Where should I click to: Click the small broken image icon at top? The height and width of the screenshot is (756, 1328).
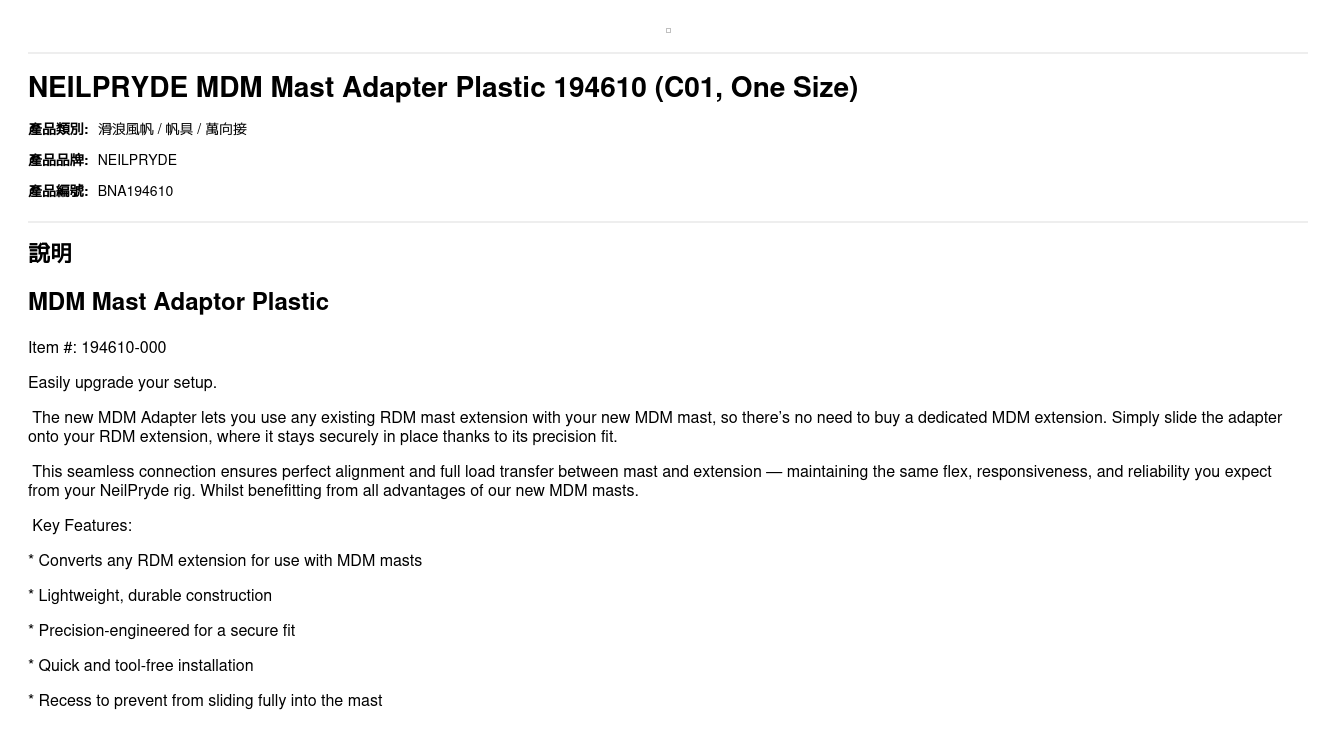click(668, 30)
